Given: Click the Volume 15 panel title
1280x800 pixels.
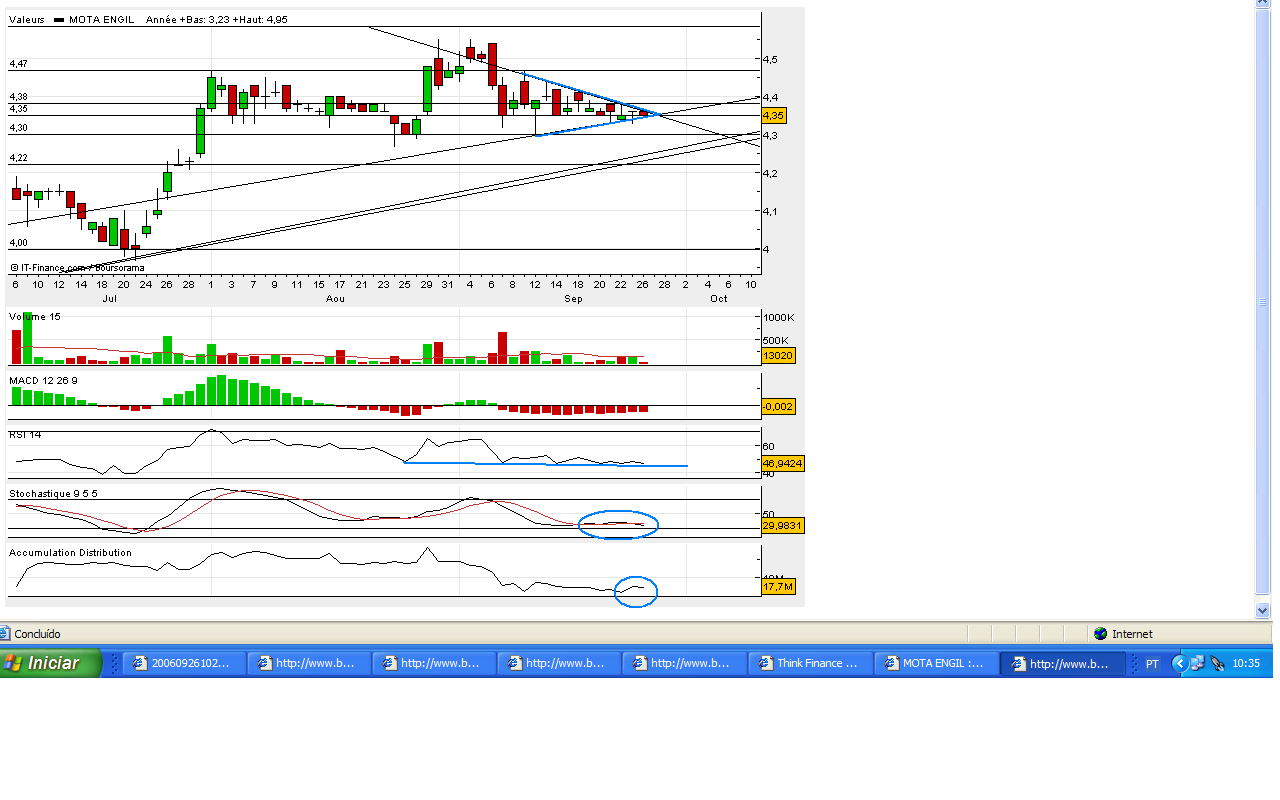Looking at the screenshot, I should tap(35, 317).
